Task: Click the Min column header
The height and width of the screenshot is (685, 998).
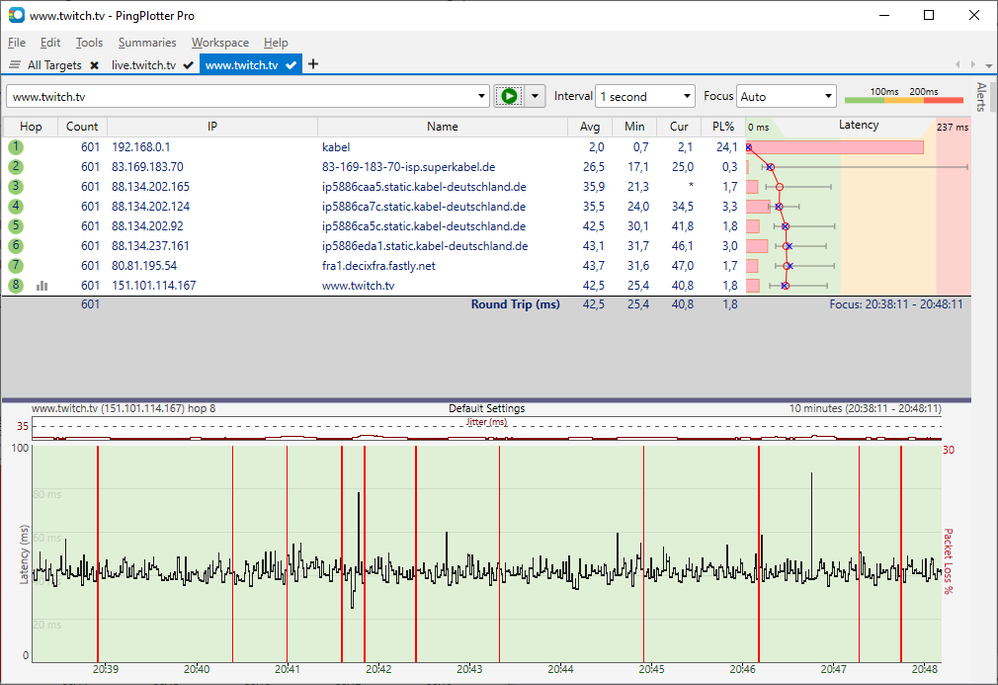Action: click(x=634, y=127)
